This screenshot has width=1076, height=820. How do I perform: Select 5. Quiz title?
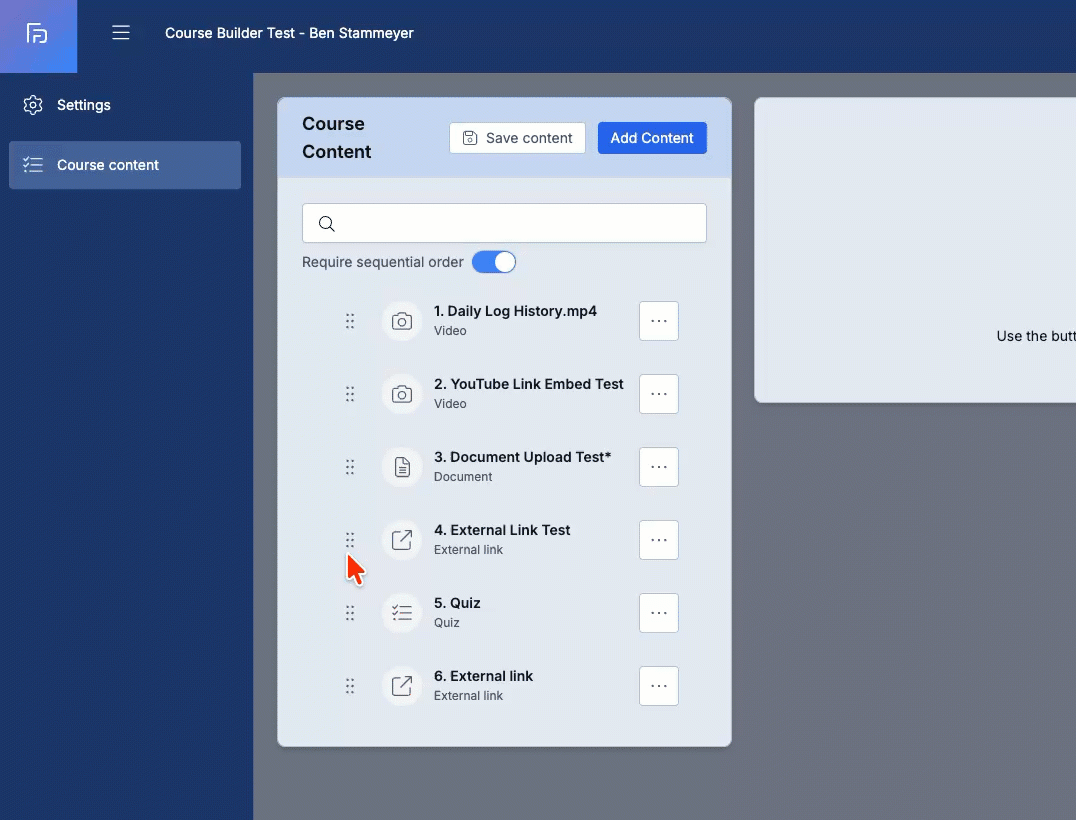pyautogui.click(x=457, y=604)
